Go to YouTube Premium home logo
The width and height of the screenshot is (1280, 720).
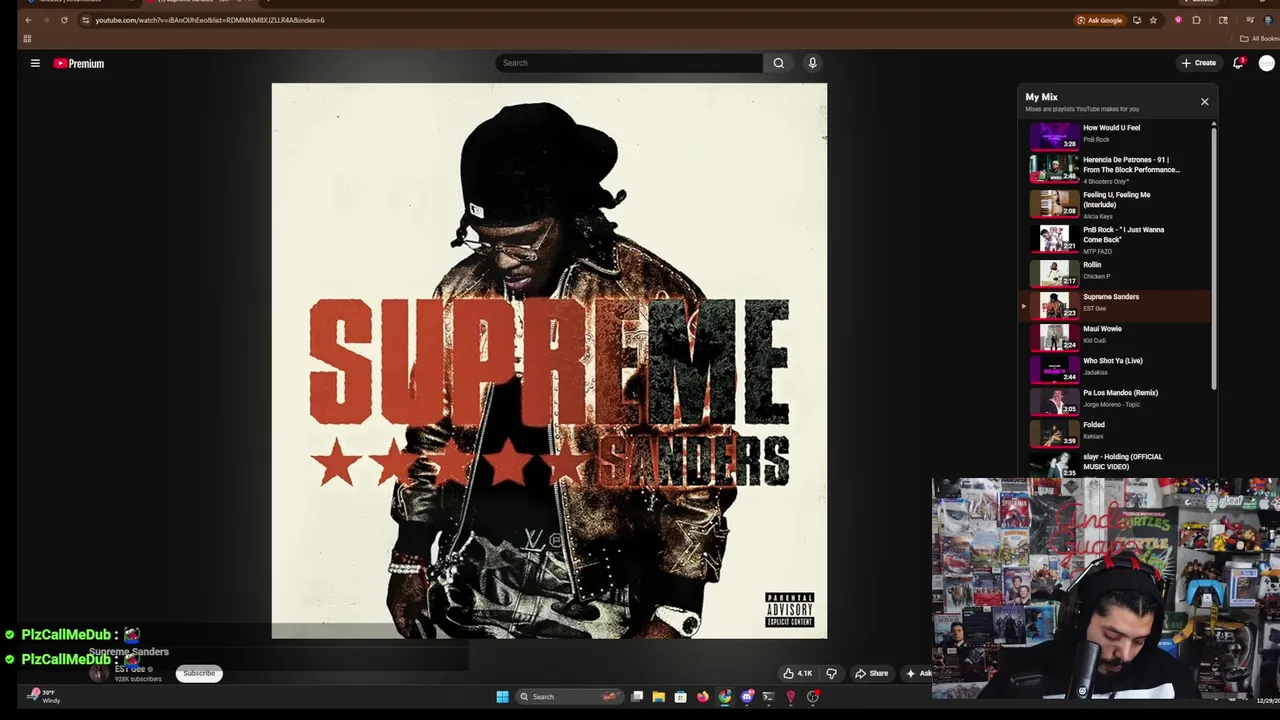click(79, 63)
